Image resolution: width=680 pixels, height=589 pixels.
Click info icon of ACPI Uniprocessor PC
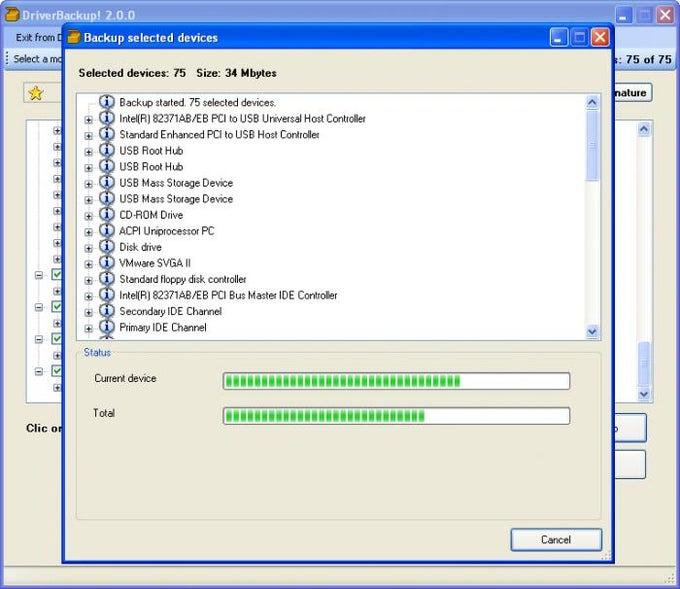[107, 230]
